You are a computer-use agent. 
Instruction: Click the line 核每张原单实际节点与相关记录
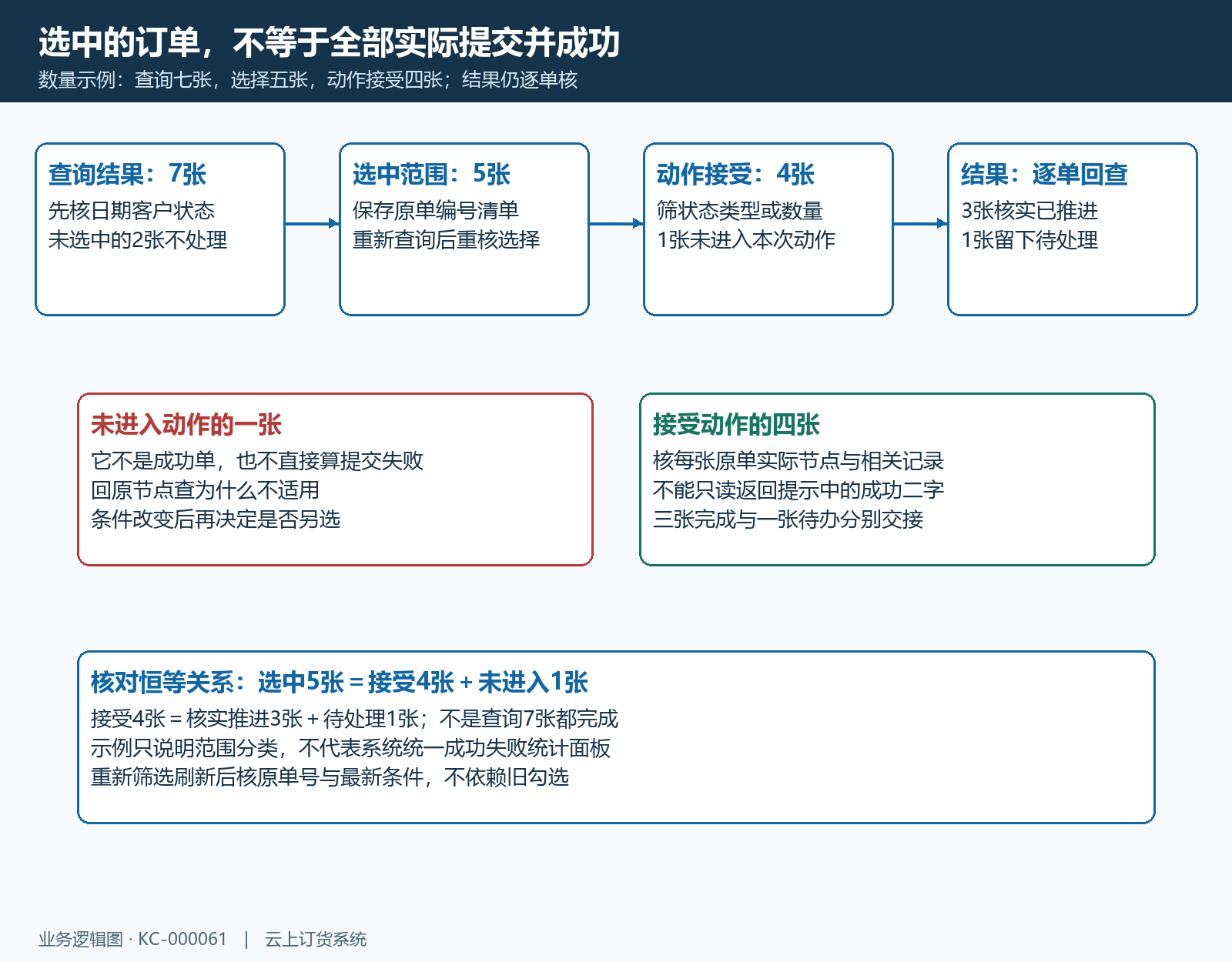(x=798, y=461)
